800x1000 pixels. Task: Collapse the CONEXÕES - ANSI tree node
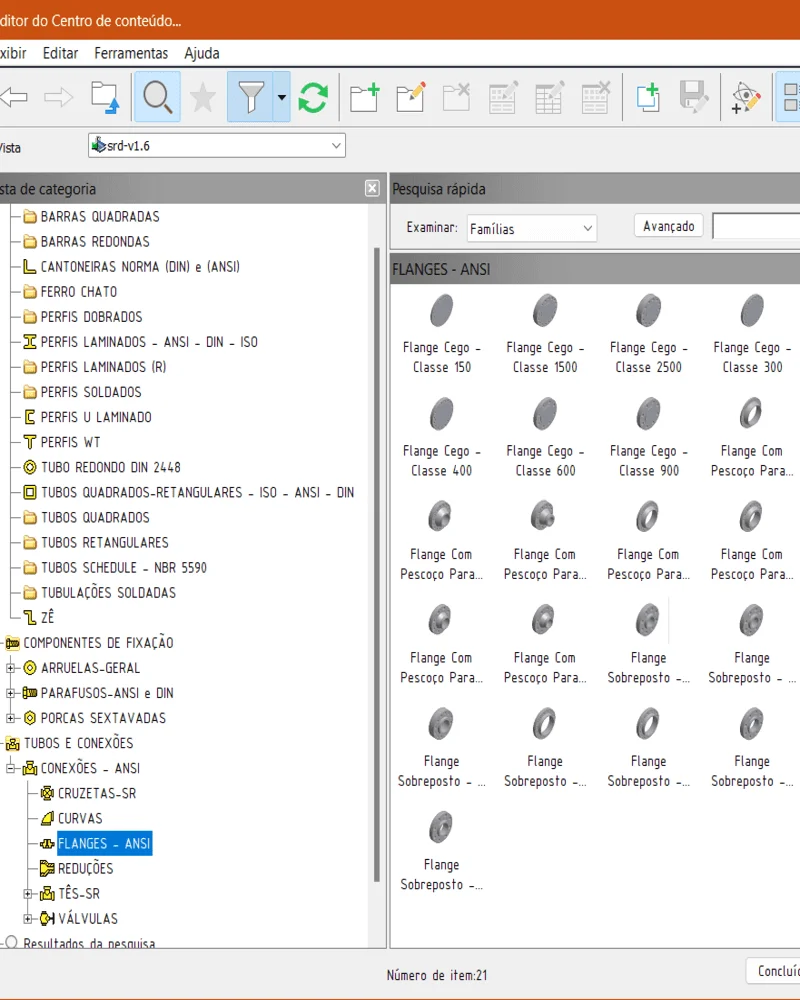[x=12, y=769]
